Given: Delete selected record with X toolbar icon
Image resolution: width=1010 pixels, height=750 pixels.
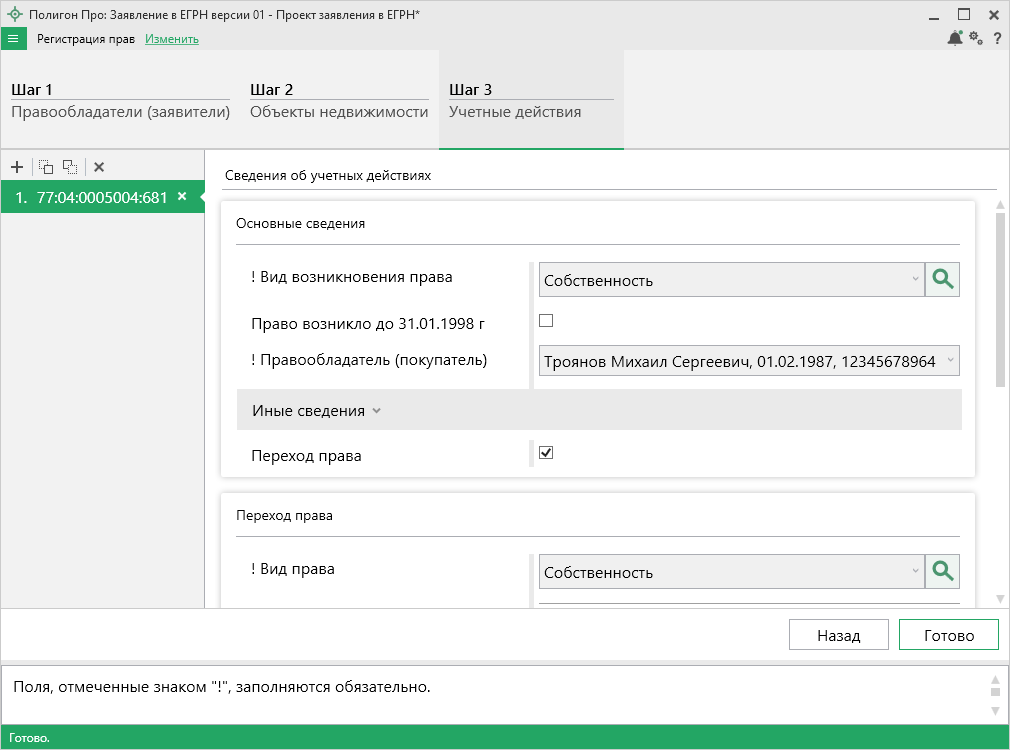Looking at the screenshot, I should pyautogui.click(x=99, y=168).
